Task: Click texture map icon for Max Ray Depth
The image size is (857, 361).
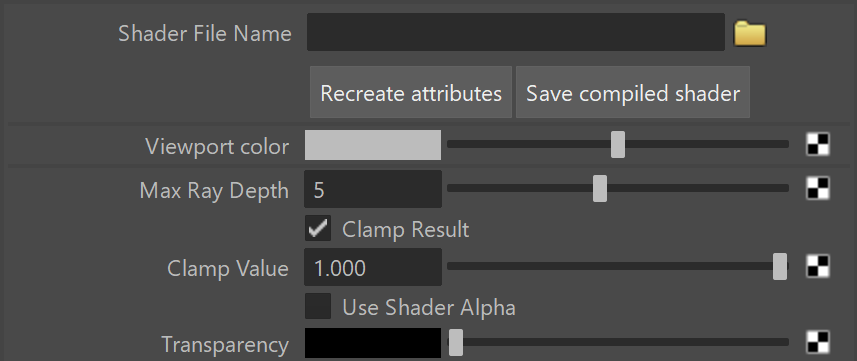Action: [x=818, y=188]
